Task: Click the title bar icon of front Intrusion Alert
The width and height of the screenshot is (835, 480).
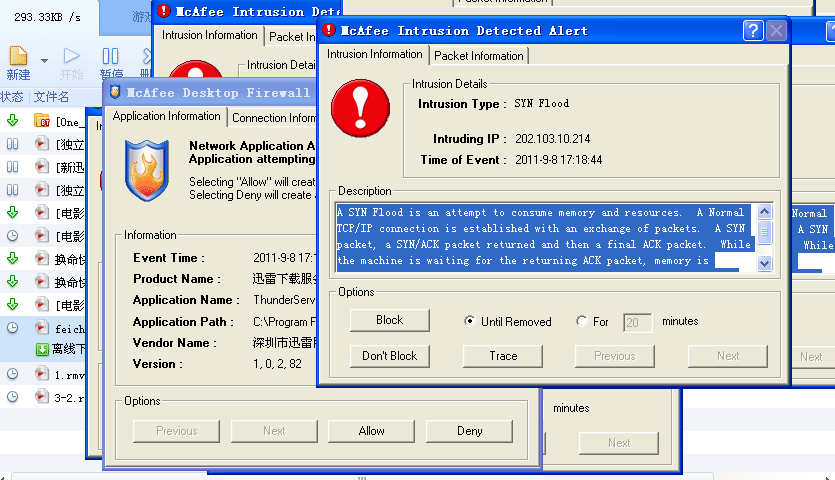Action: point(329,30)
